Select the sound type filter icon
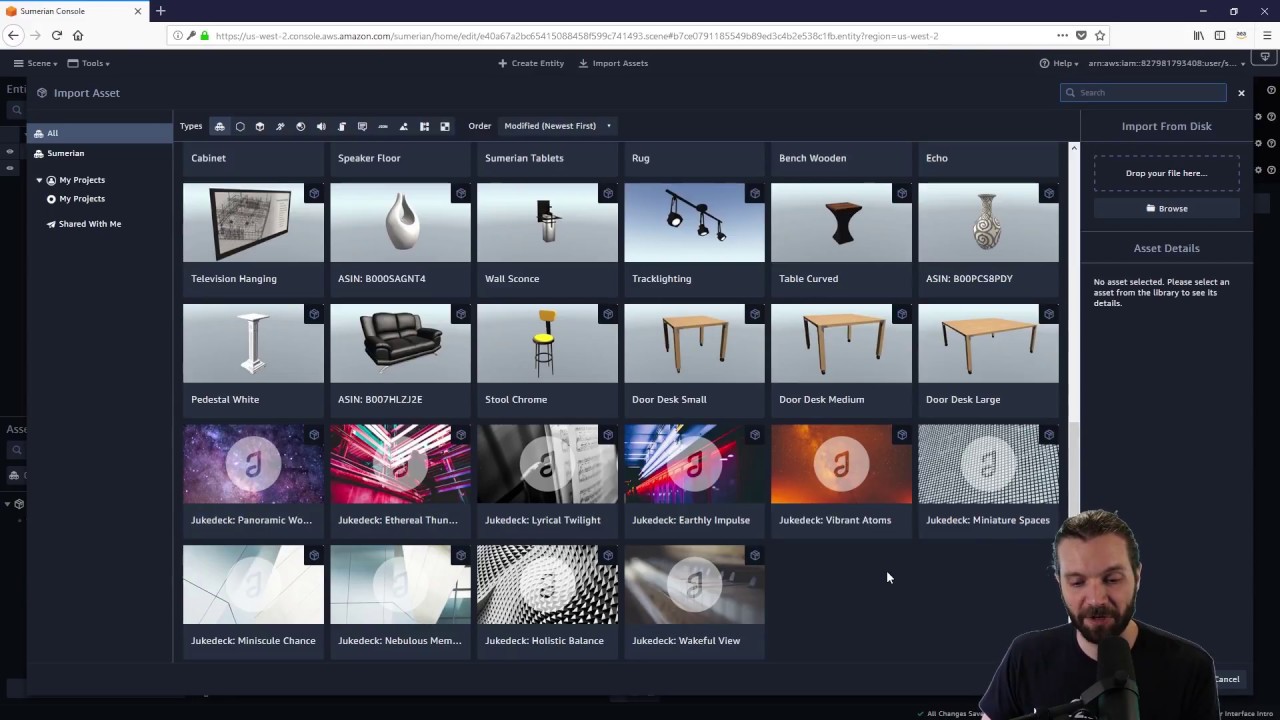 tap(321, 126)
